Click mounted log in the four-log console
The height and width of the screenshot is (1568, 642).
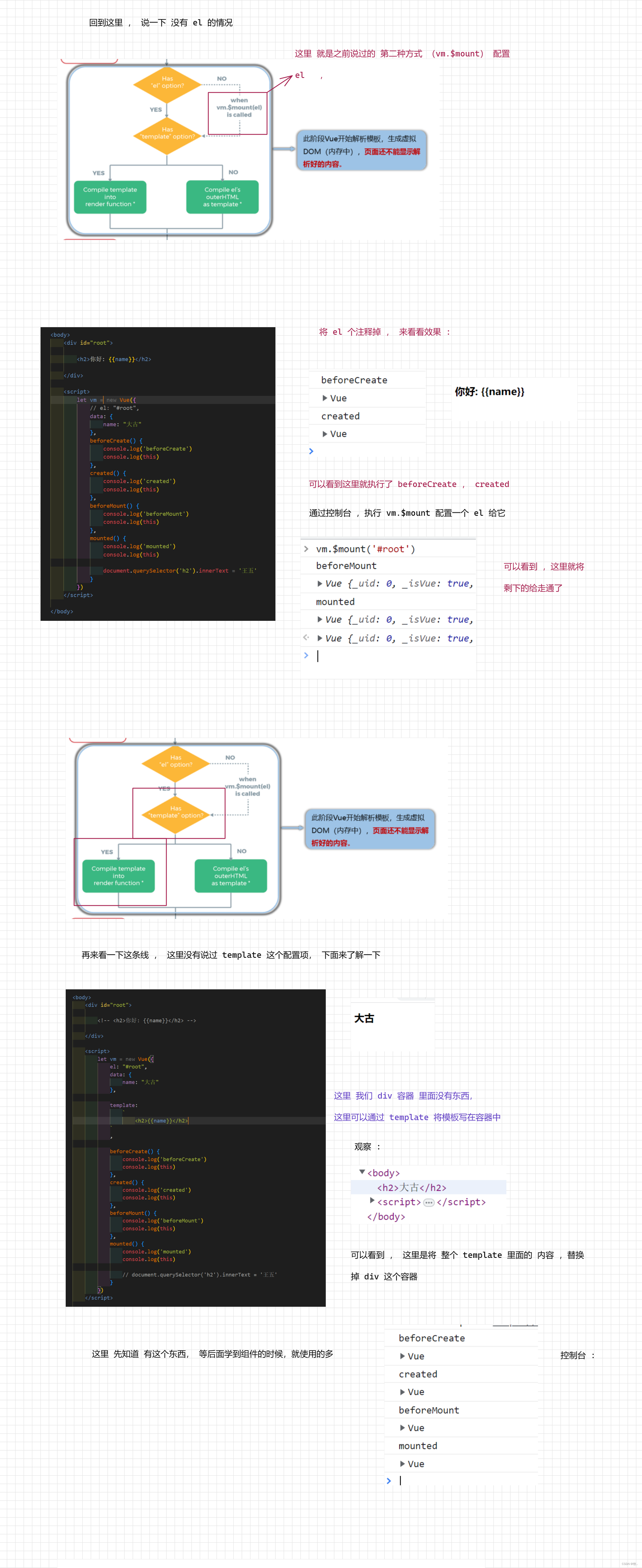(418, 1446)
